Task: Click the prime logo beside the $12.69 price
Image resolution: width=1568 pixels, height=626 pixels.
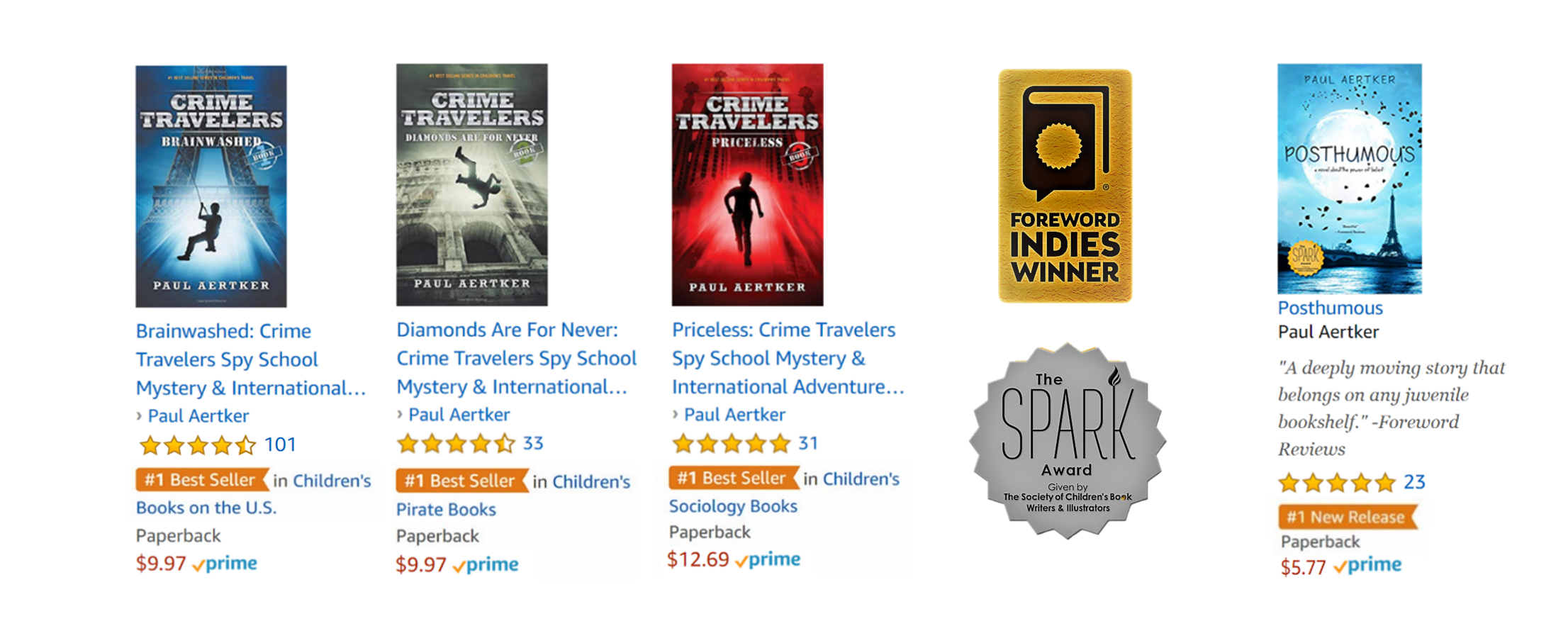Action: pyautogui.click(x=768, y=559)
